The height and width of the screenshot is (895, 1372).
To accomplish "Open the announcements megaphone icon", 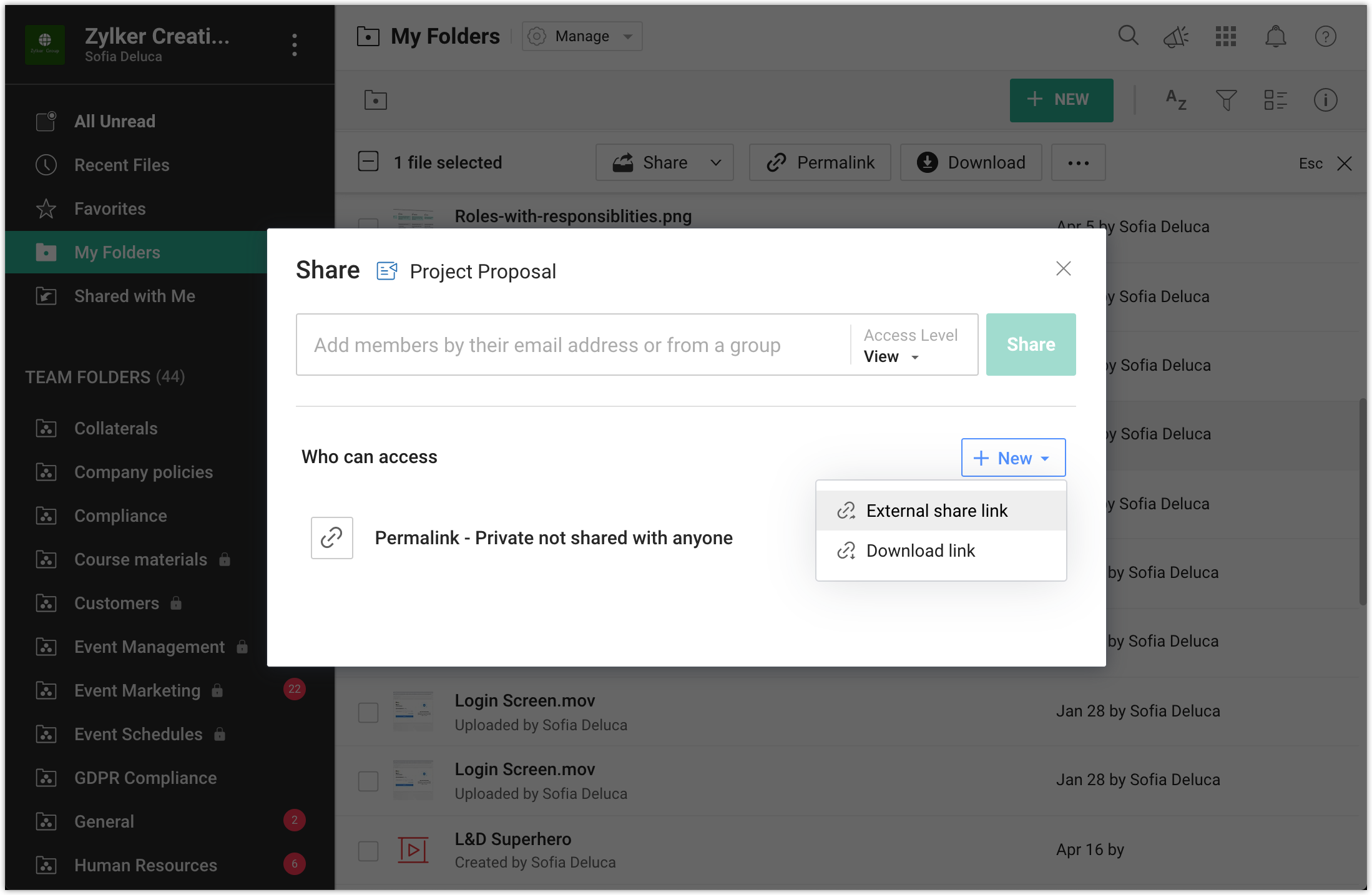I will point(1176,37).
